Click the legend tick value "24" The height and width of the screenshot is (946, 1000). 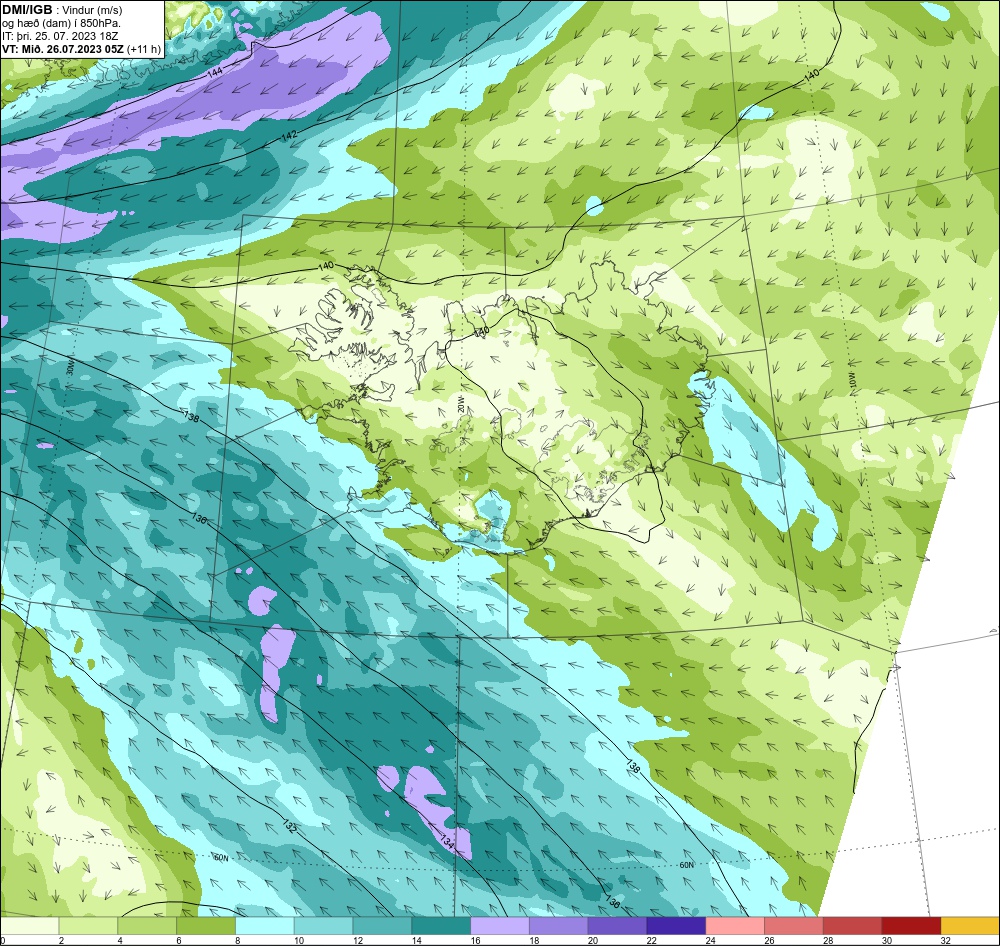(710, 940)
